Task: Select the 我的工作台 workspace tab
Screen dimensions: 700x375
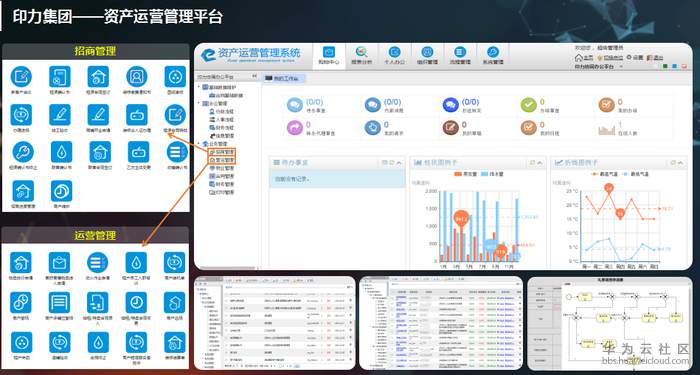Action: [284, 79]
